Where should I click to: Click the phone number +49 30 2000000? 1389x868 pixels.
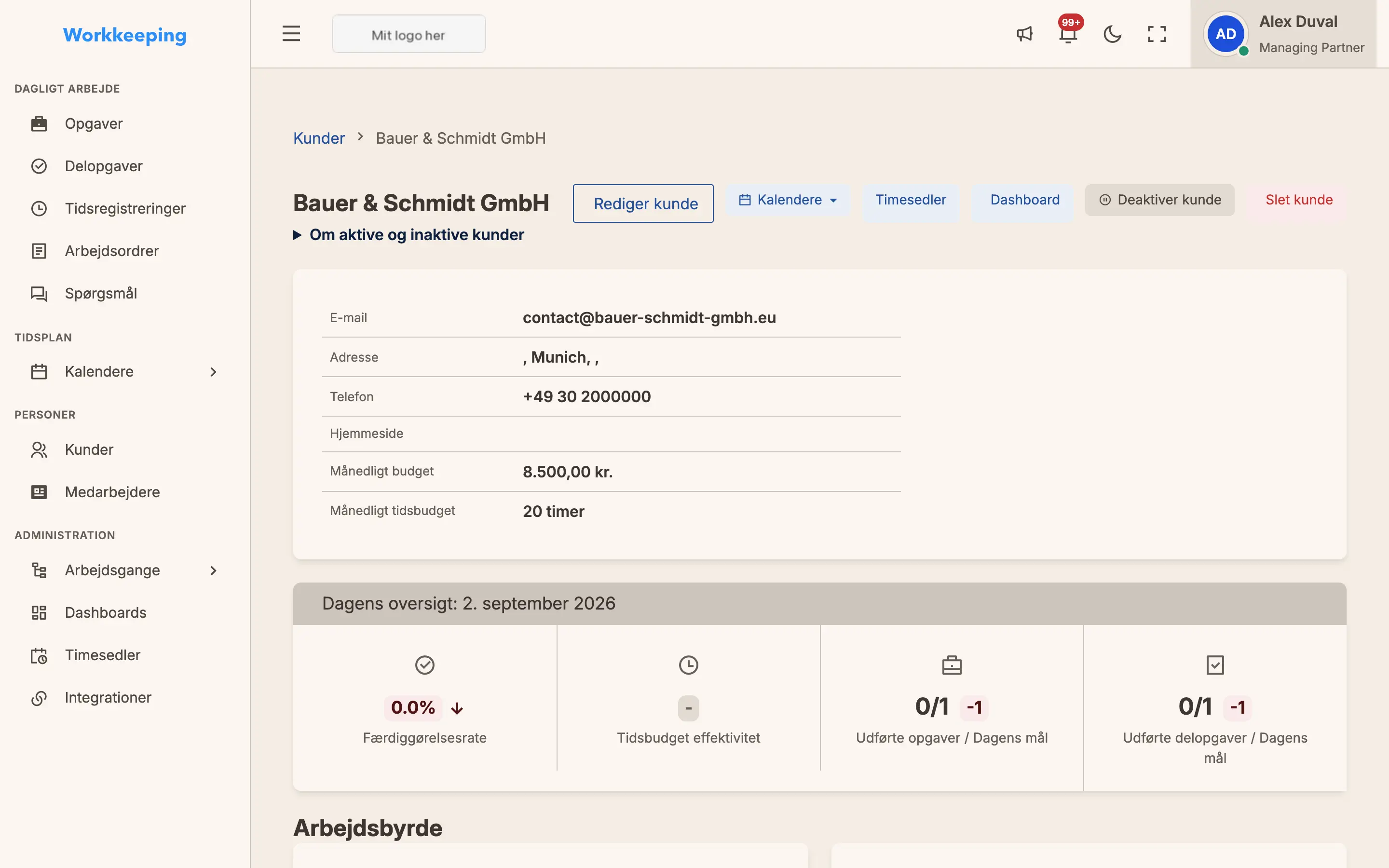pyautogui.click(x=586, y=397)
